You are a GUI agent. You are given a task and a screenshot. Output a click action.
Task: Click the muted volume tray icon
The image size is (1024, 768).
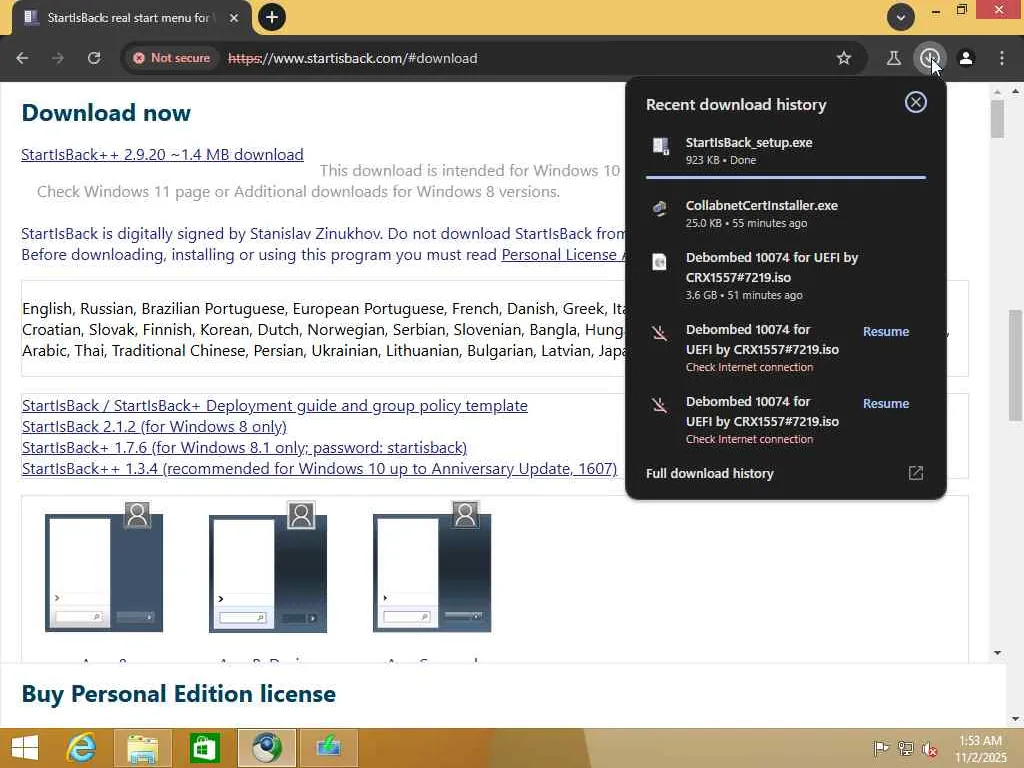click(929, 748)
